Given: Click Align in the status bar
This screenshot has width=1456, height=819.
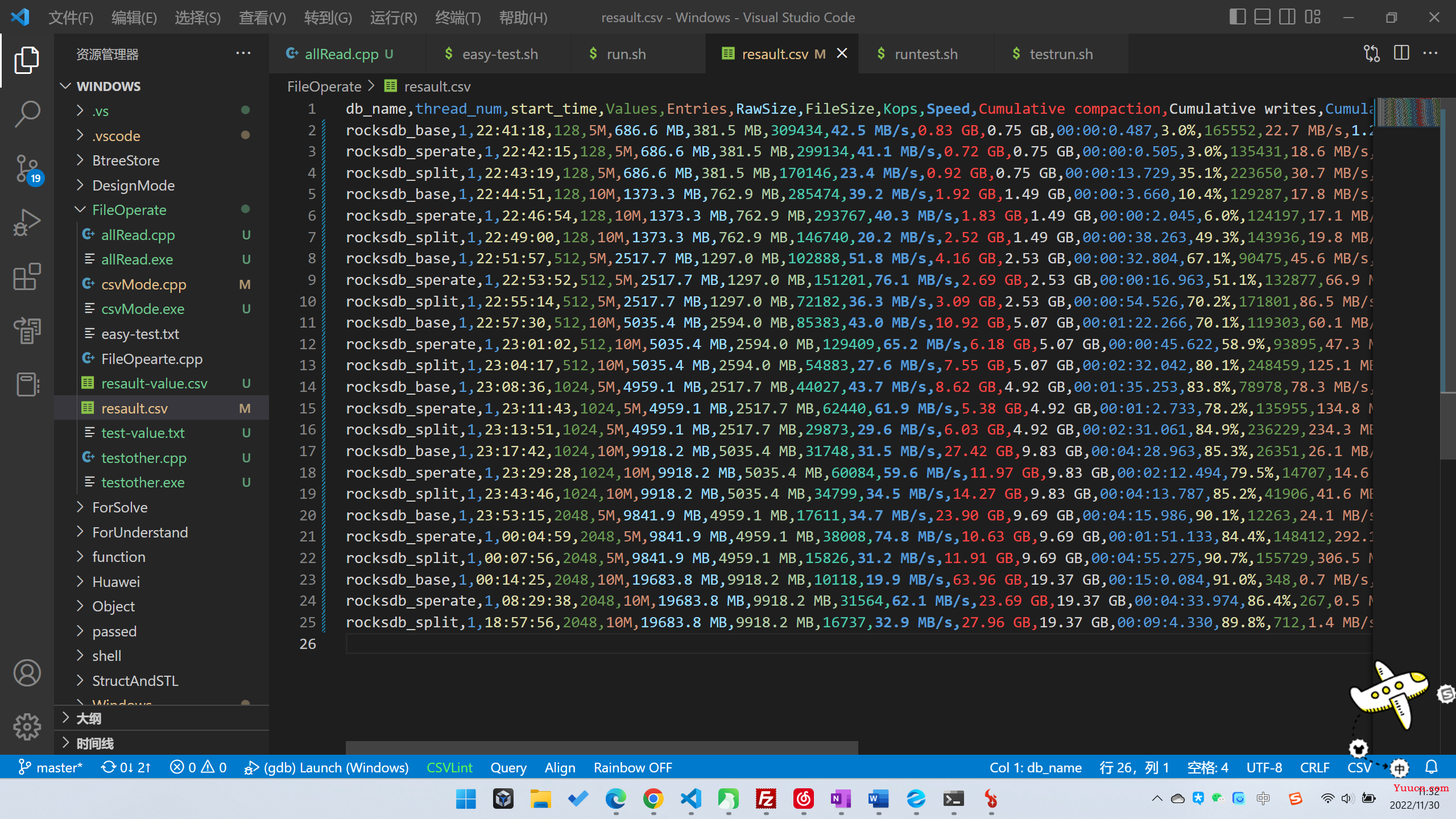Looking at the screenshot, I should 560,767.
